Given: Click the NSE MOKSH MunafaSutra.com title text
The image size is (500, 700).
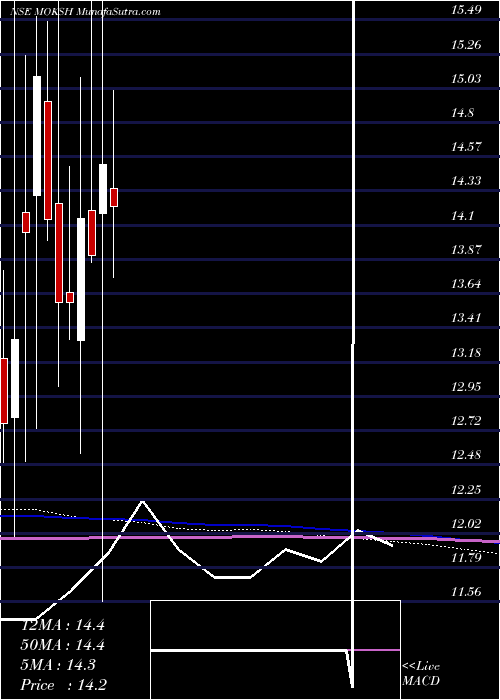Looking at the screenshot, I should [85, 11].
